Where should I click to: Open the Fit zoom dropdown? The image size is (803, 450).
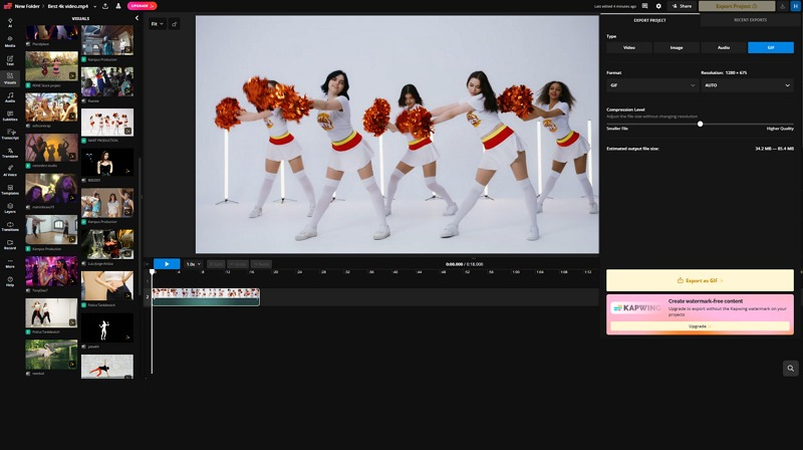point(157,24)
